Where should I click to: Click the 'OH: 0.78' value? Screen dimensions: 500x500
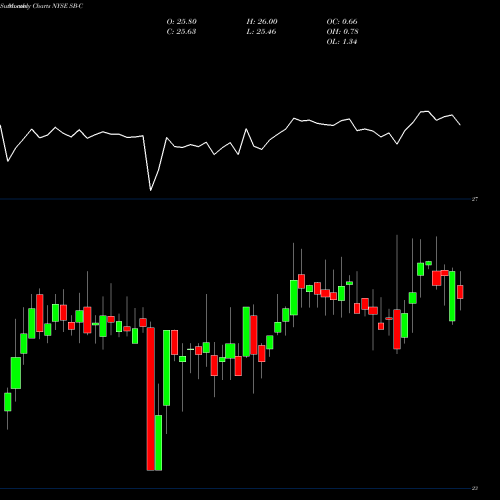pos(342,32)
